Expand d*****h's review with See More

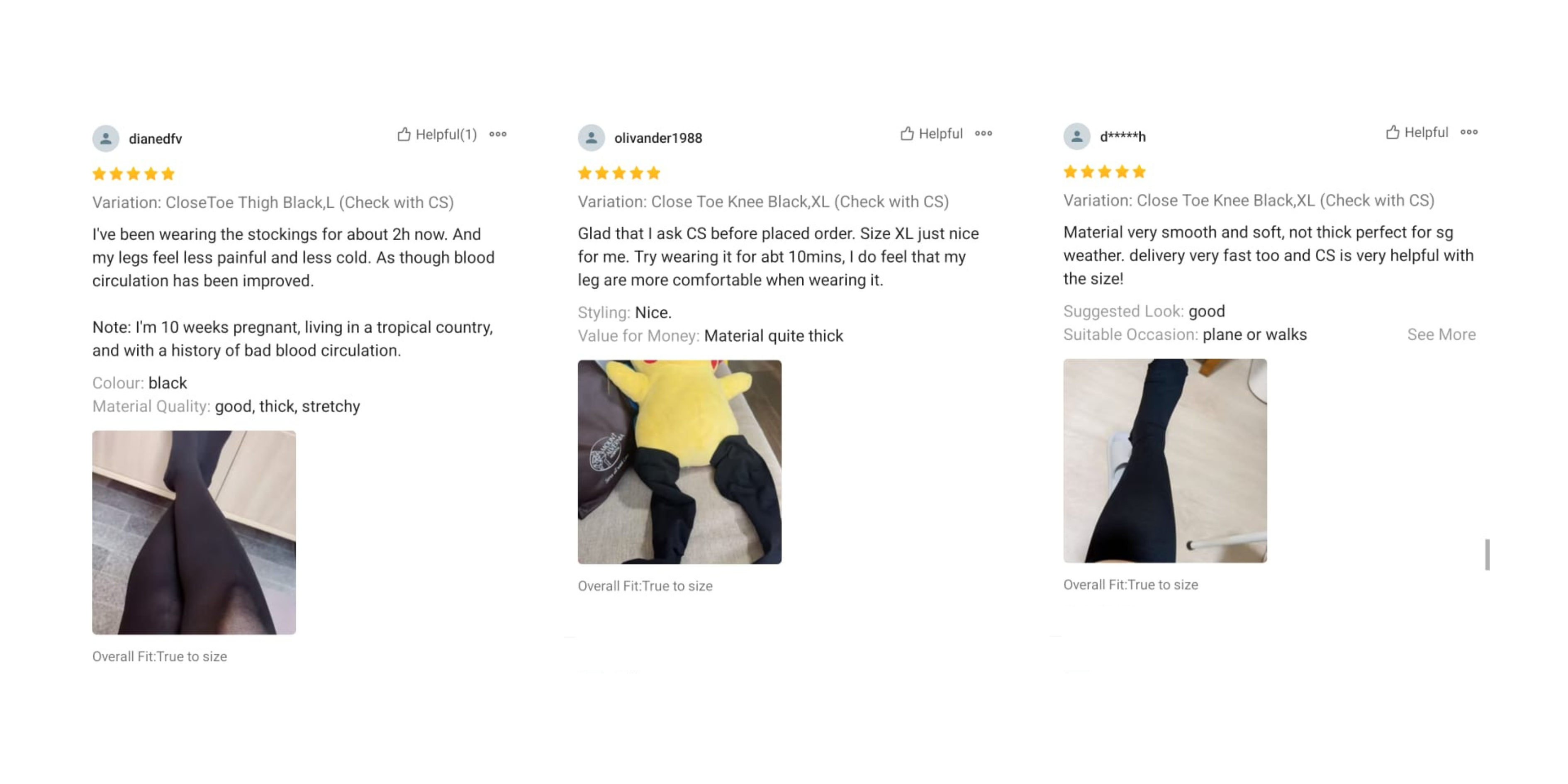(1441, 334)
